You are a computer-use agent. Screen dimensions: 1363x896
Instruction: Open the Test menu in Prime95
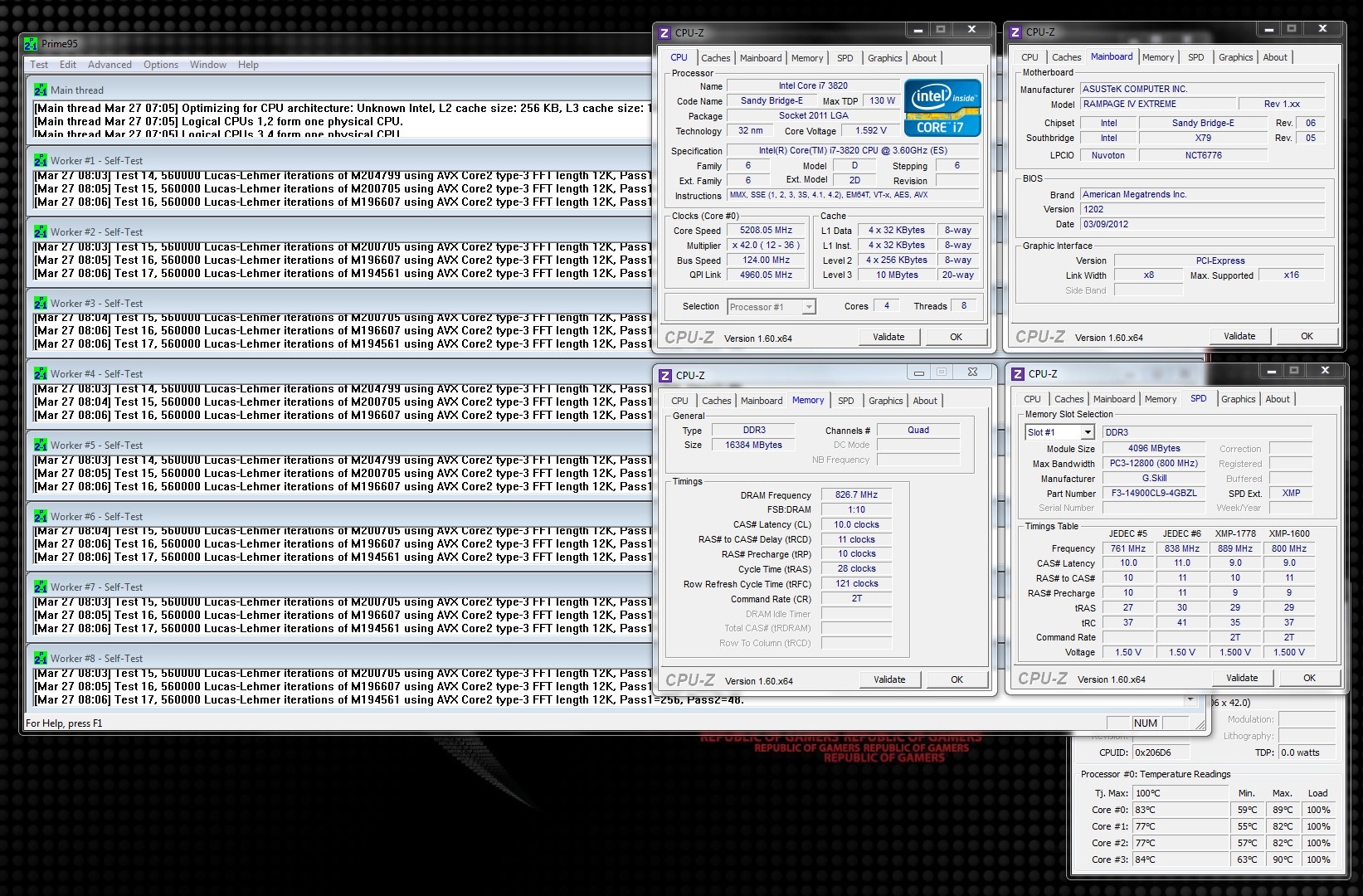click(39, 65)
